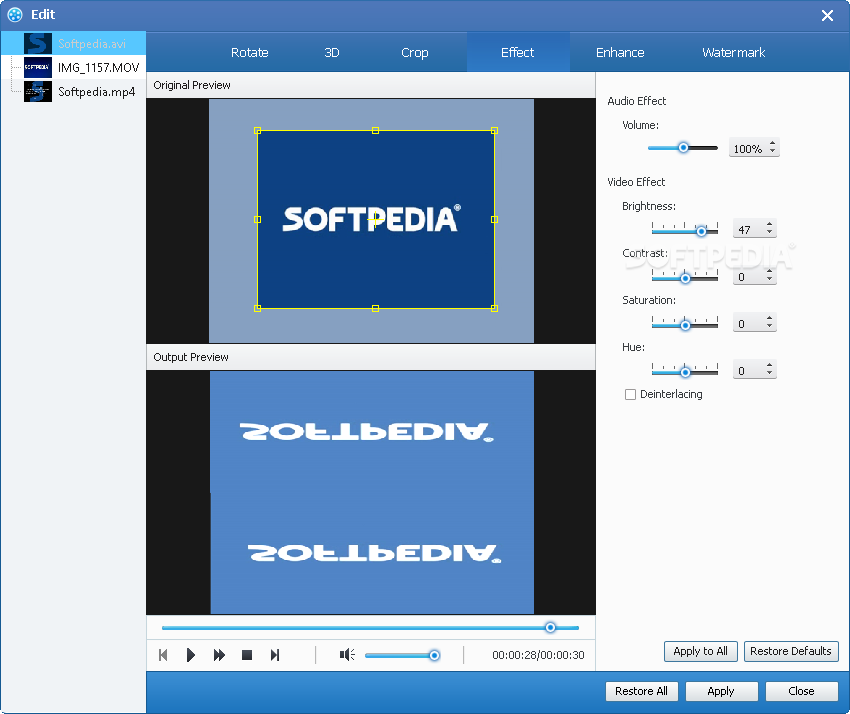Increase hue with up stepper arrow
Viewport: 850px width, 714px height.
pyautogui.click(x=769, y=365)
